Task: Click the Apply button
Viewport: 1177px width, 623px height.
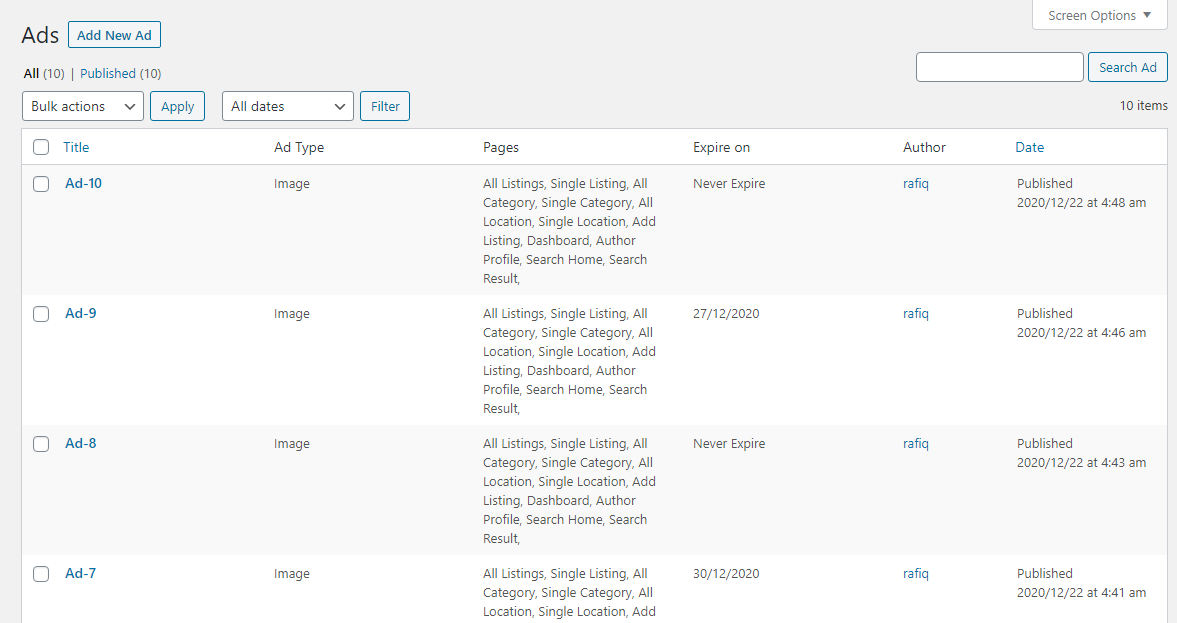Action: tap(177, 106)
